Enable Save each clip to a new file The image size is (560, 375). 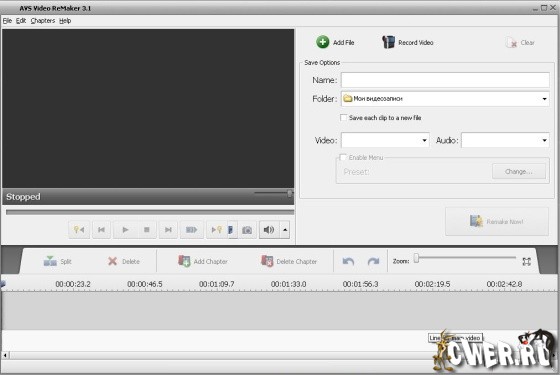[x=343, y=118]
